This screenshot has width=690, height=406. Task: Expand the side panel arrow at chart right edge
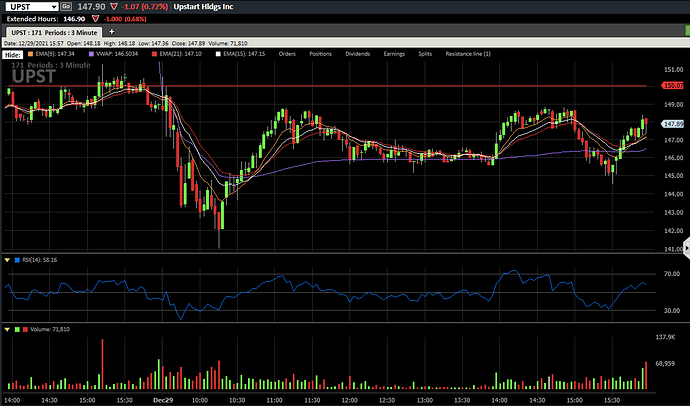tap(686, 248)
